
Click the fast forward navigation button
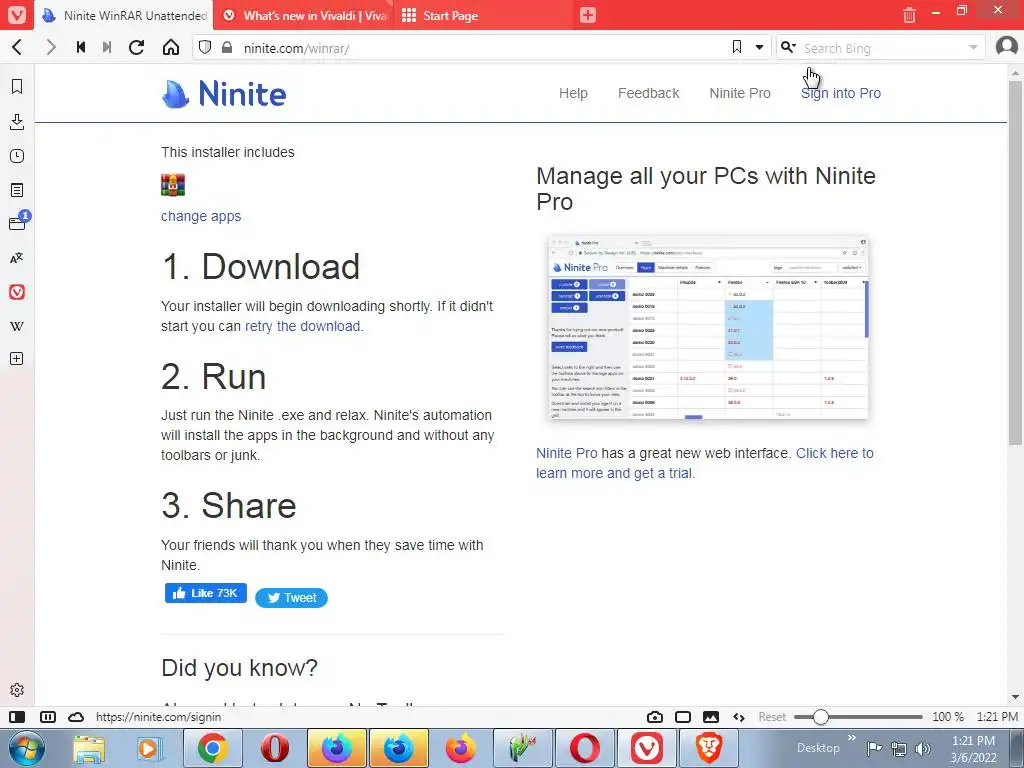click(x=107, y=48)
